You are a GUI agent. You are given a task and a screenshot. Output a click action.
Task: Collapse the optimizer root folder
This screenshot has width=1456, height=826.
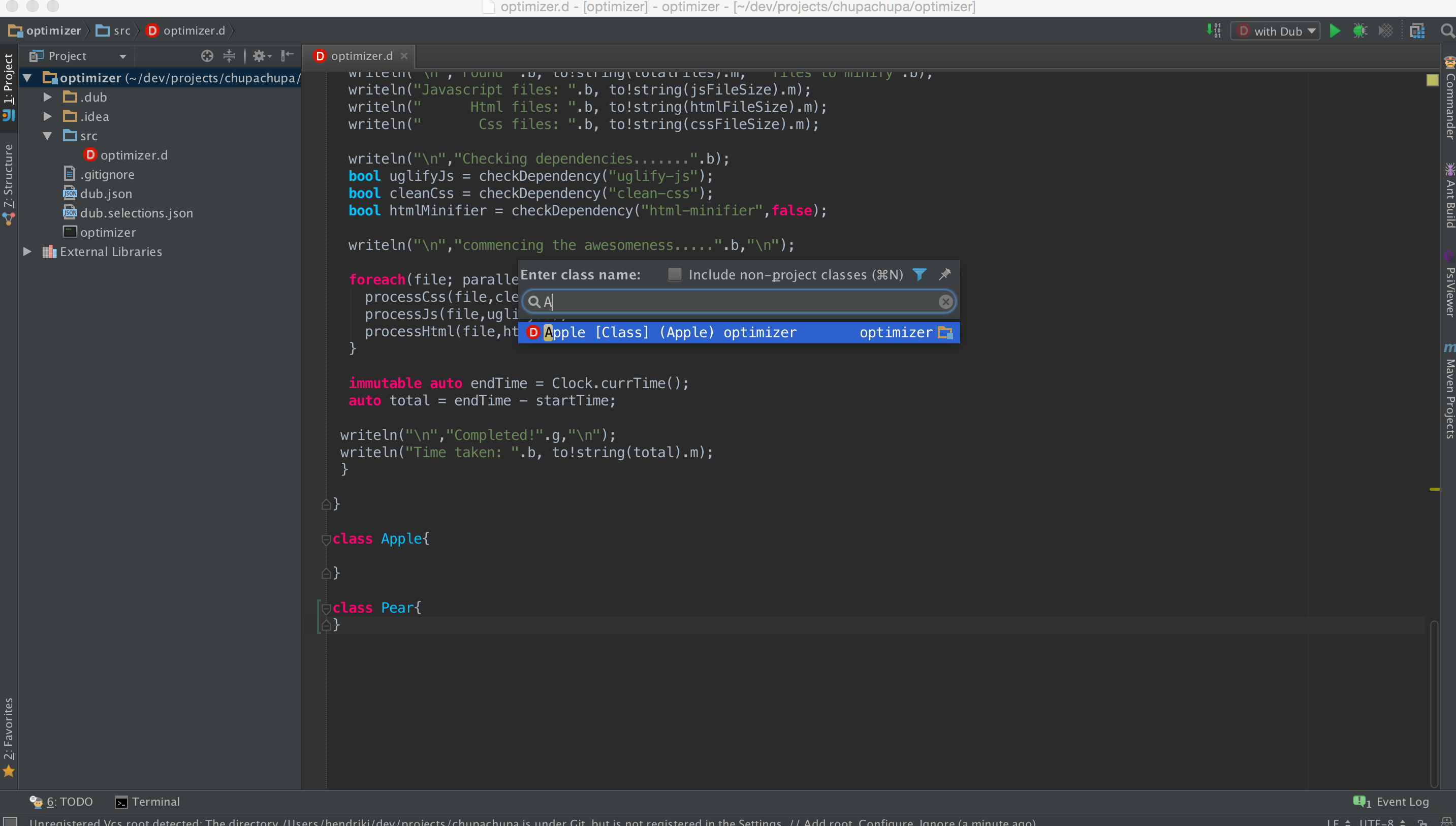(26, 78)
